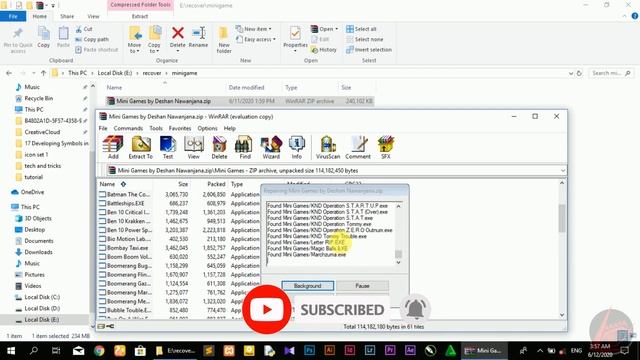Expand the Open dropdown in ribbon
This screenshot has height=360, width=640.
pos(324,29)
